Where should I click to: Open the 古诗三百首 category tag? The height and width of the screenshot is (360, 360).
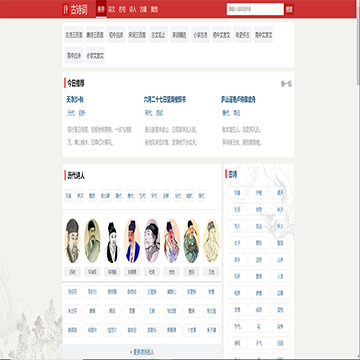[74, 35]
